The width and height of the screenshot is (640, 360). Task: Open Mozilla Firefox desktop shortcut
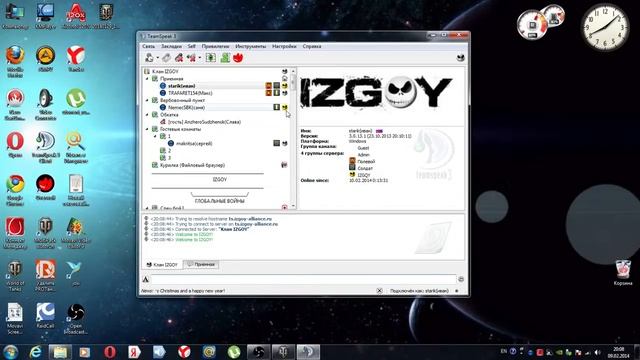pyautogui.click(x=15, y=61)
